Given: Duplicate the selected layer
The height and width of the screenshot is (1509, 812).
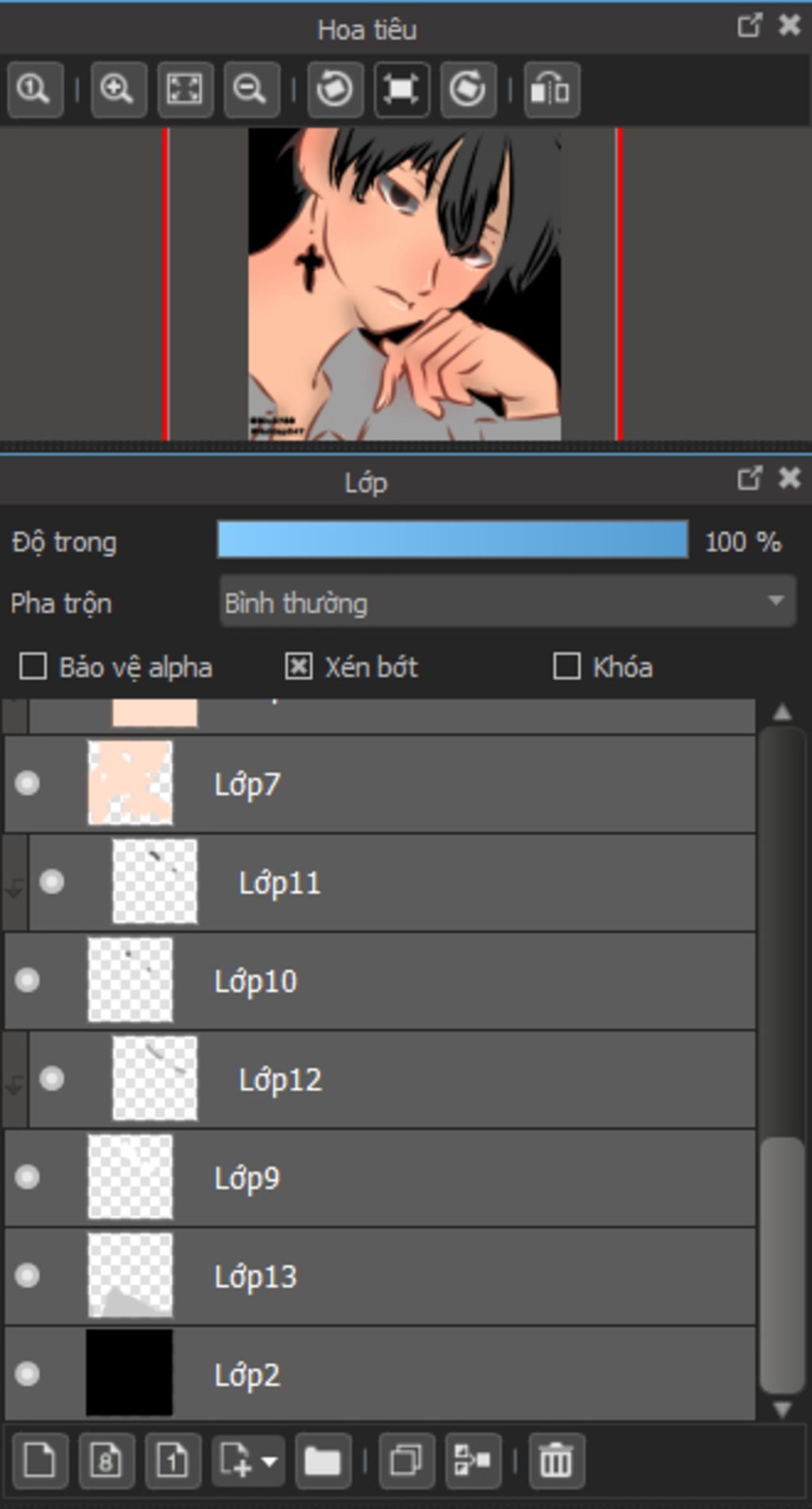Looking at the screenshot, I should click(406, 1460).
